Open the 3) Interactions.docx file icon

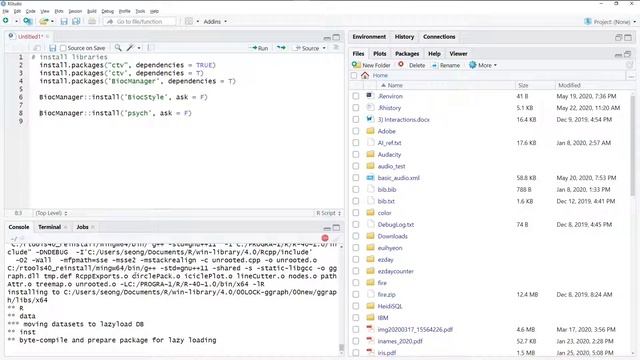pyautogui.click(x=370, y=119)
